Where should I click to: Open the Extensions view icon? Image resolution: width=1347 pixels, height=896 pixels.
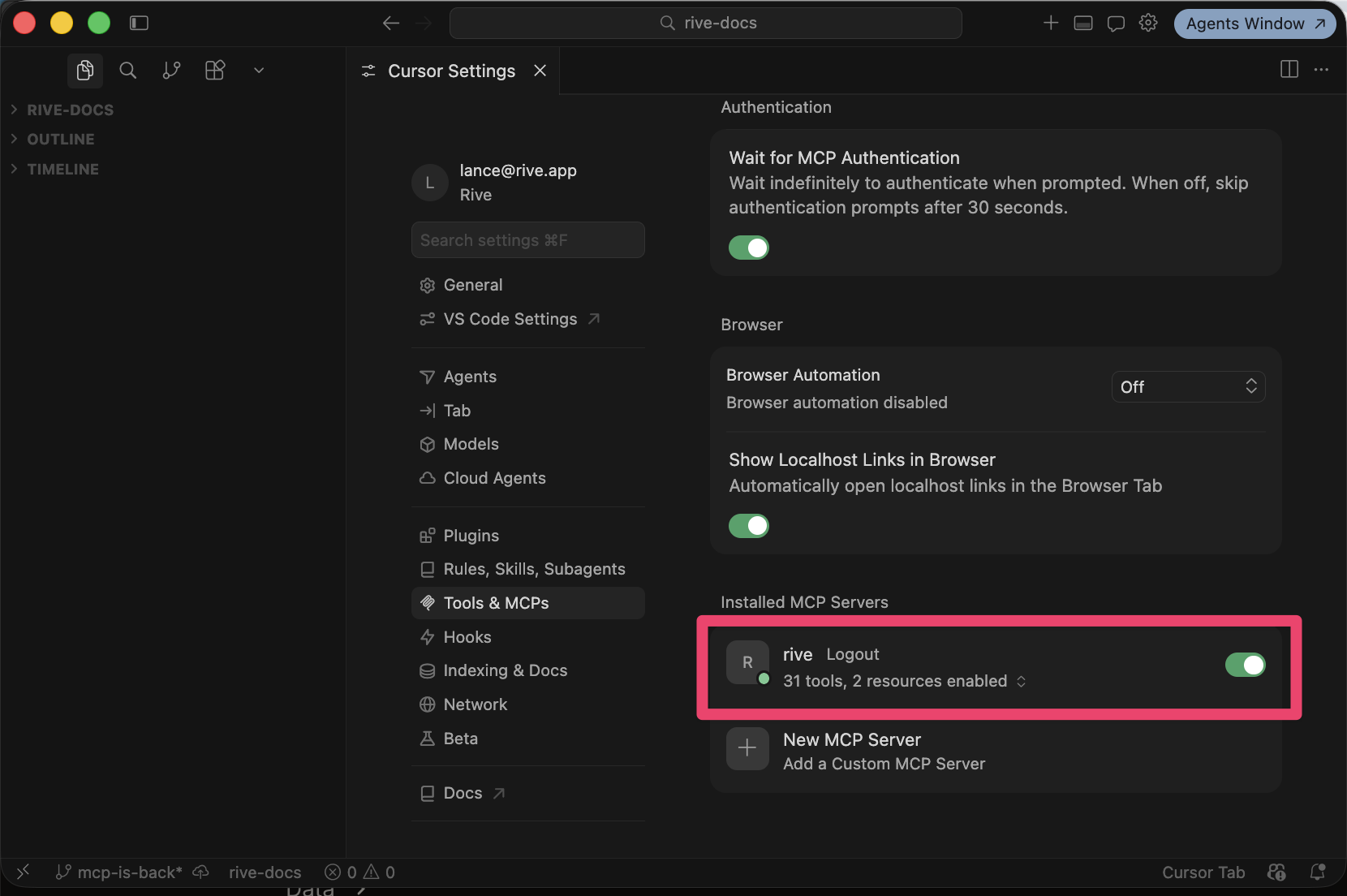215,71
